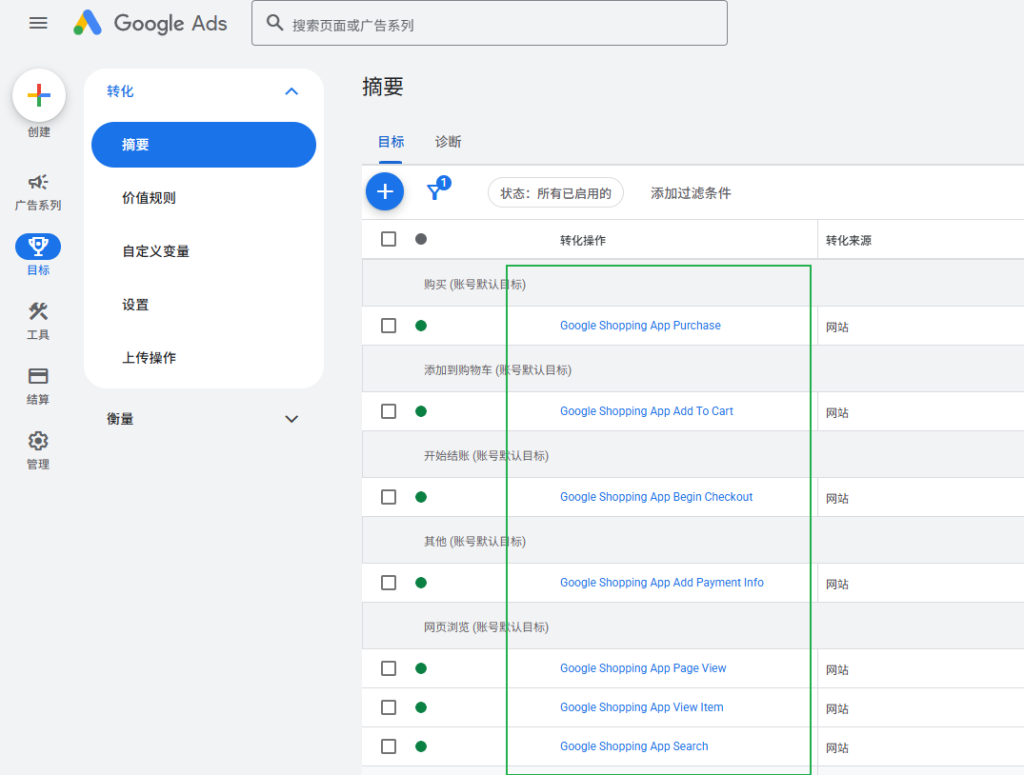The image size is (1024, 775).
Task: Open Google Shopping App View Item link
Action: (641, 707)
